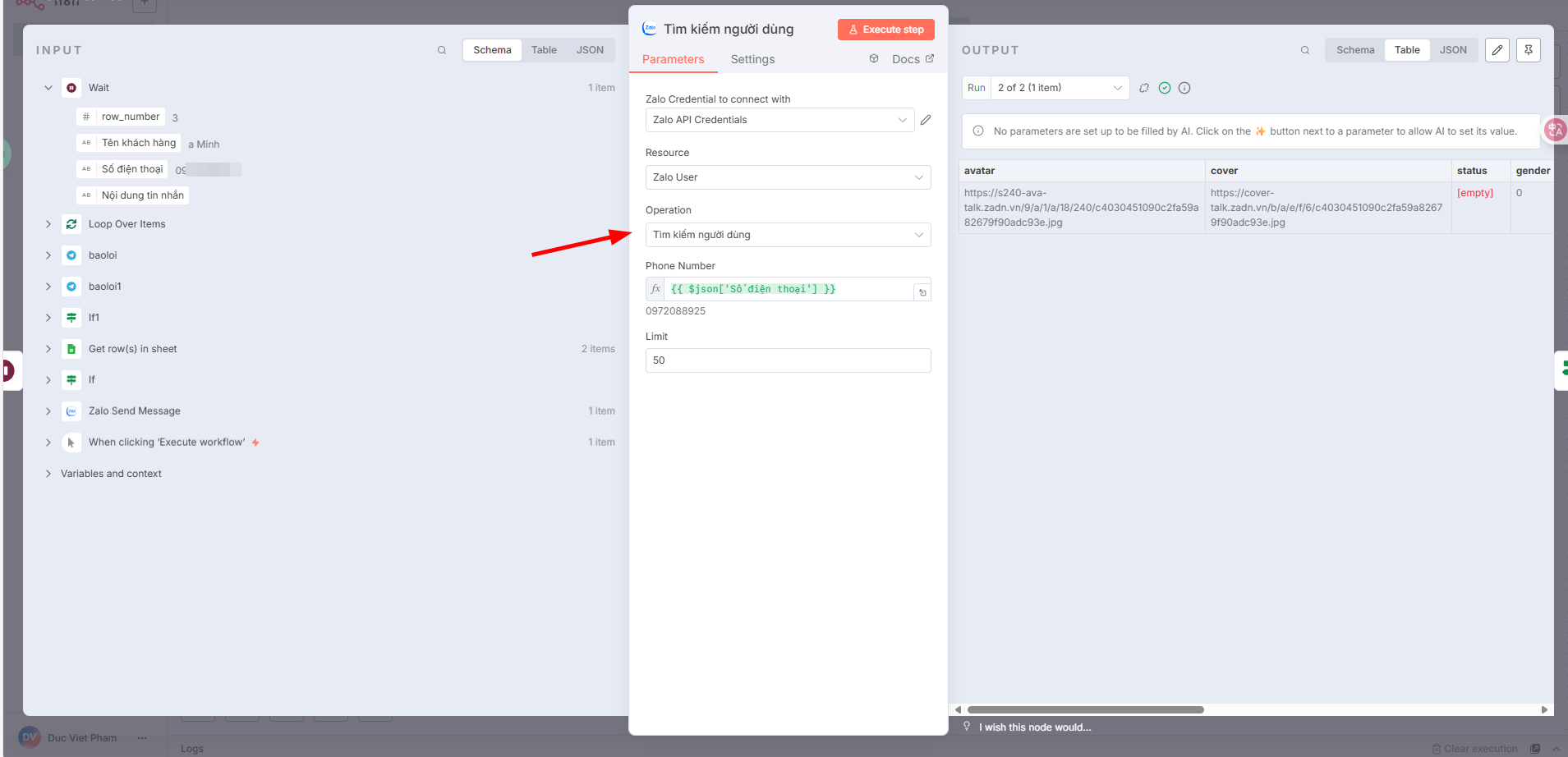
Task: Select Table view in Input panel
Action: click(544, 50)
